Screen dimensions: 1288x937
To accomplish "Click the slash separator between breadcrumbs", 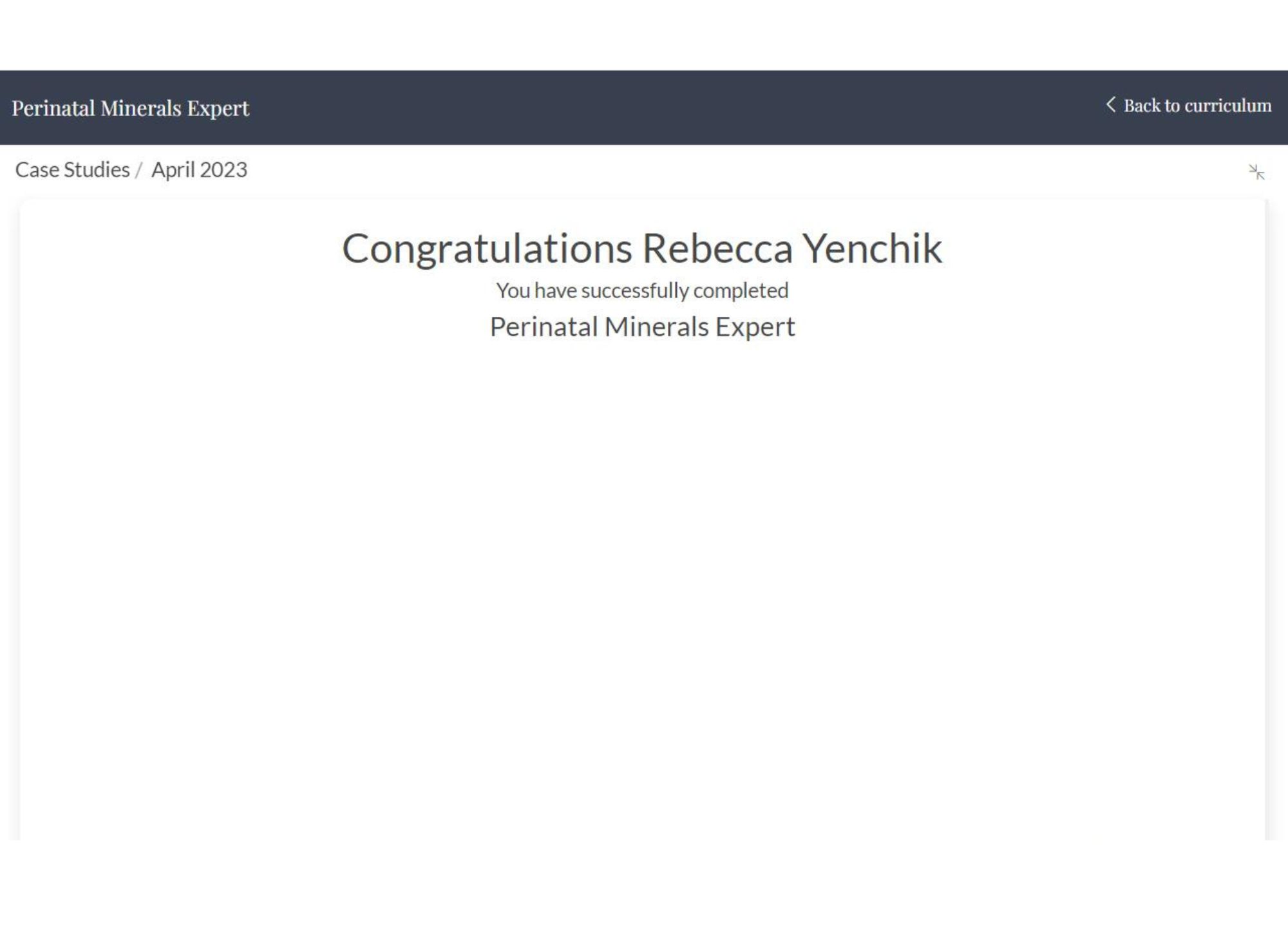I will [138, 171].
